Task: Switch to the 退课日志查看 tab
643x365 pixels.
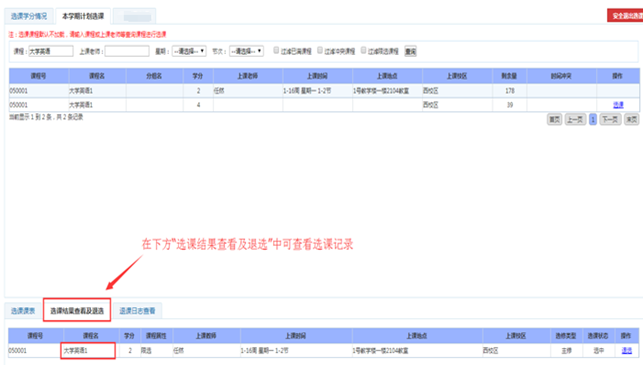Action: tap(137, 311)
